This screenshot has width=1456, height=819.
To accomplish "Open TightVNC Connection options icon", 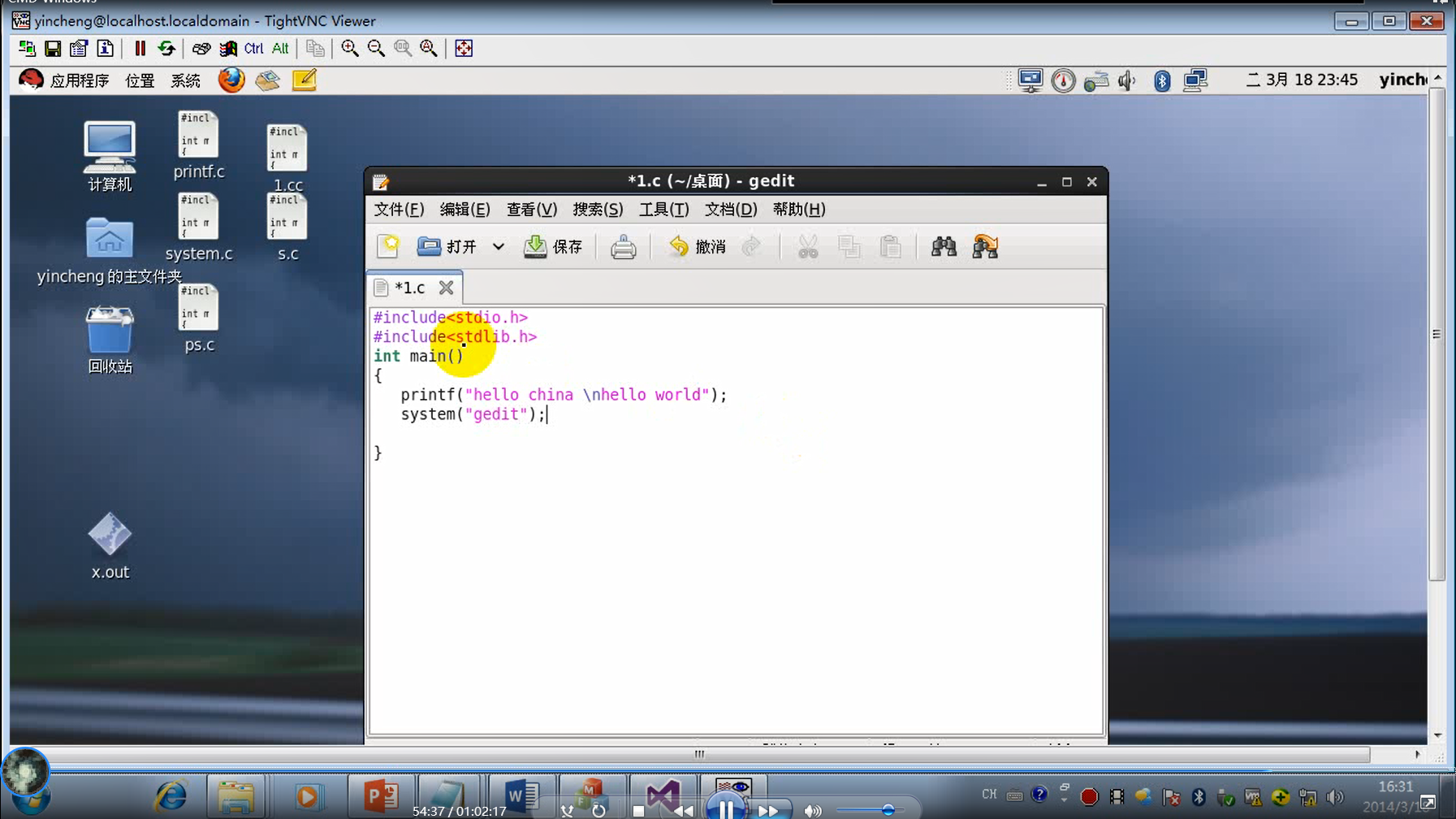I will (79, 49).
